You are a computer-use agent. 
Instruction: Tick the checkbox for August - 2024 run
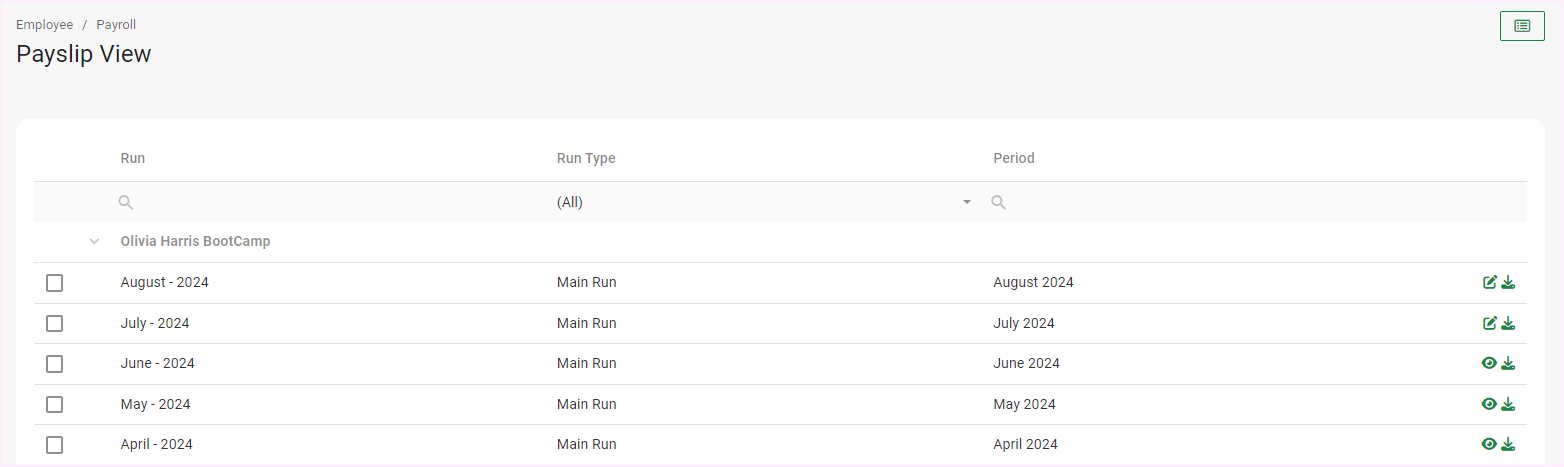coord(55,283)
